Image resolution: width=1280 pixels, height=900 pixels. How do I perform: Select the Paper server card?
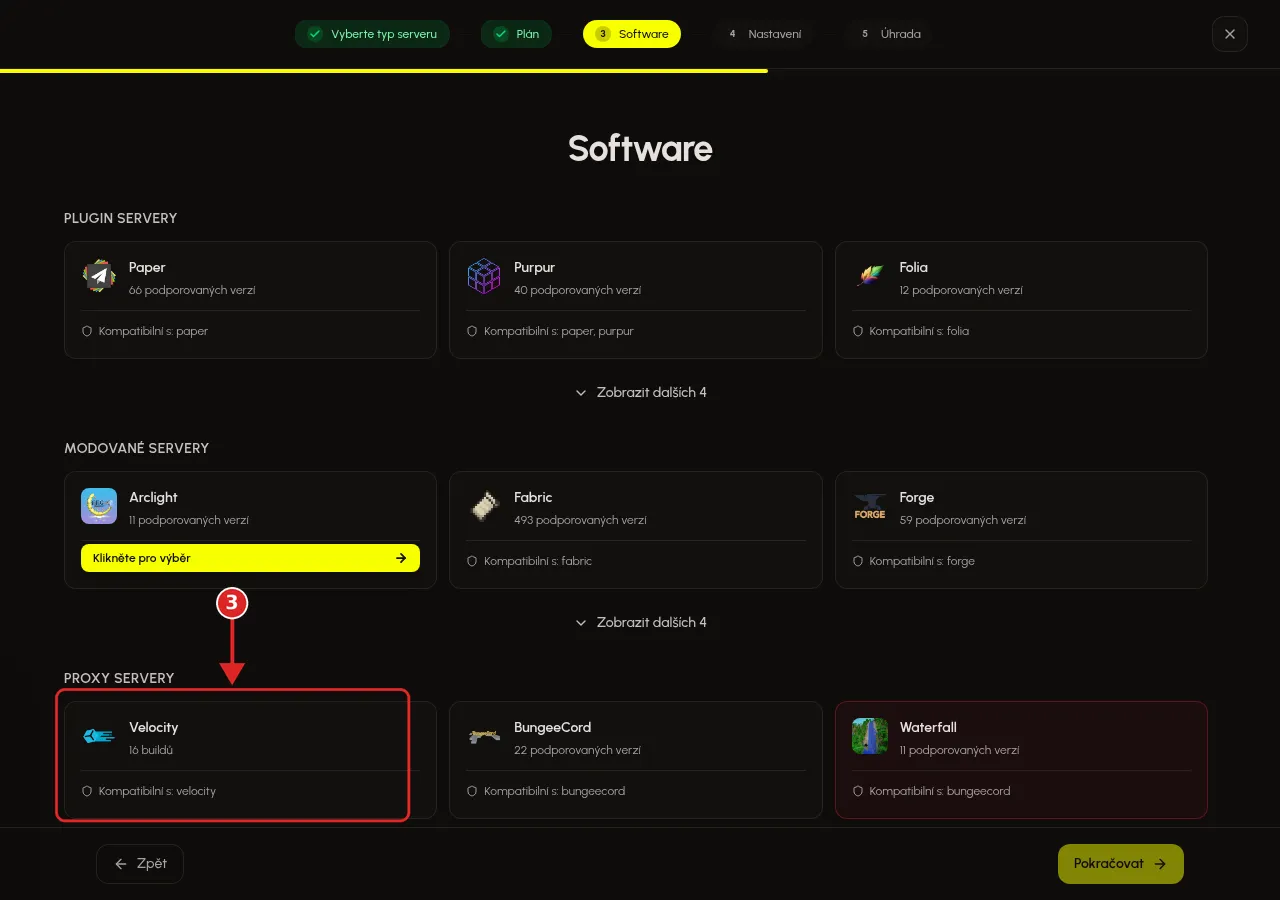pos(250,300)
